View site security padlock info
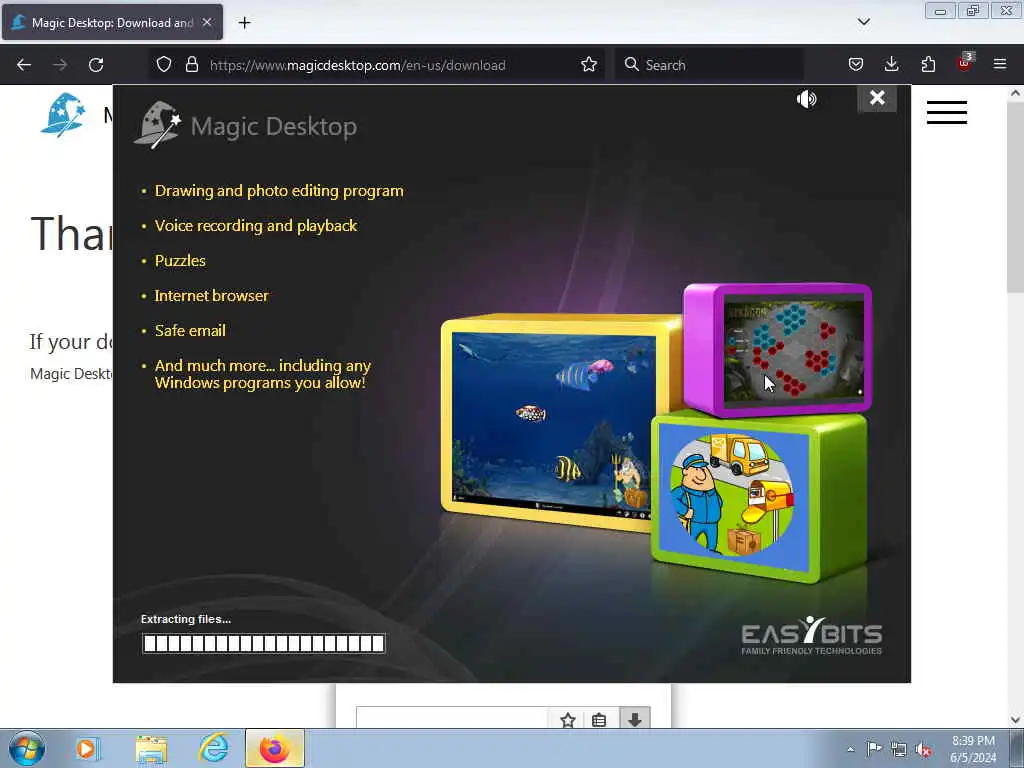The image size is (1024, 768). pos(191,64)
